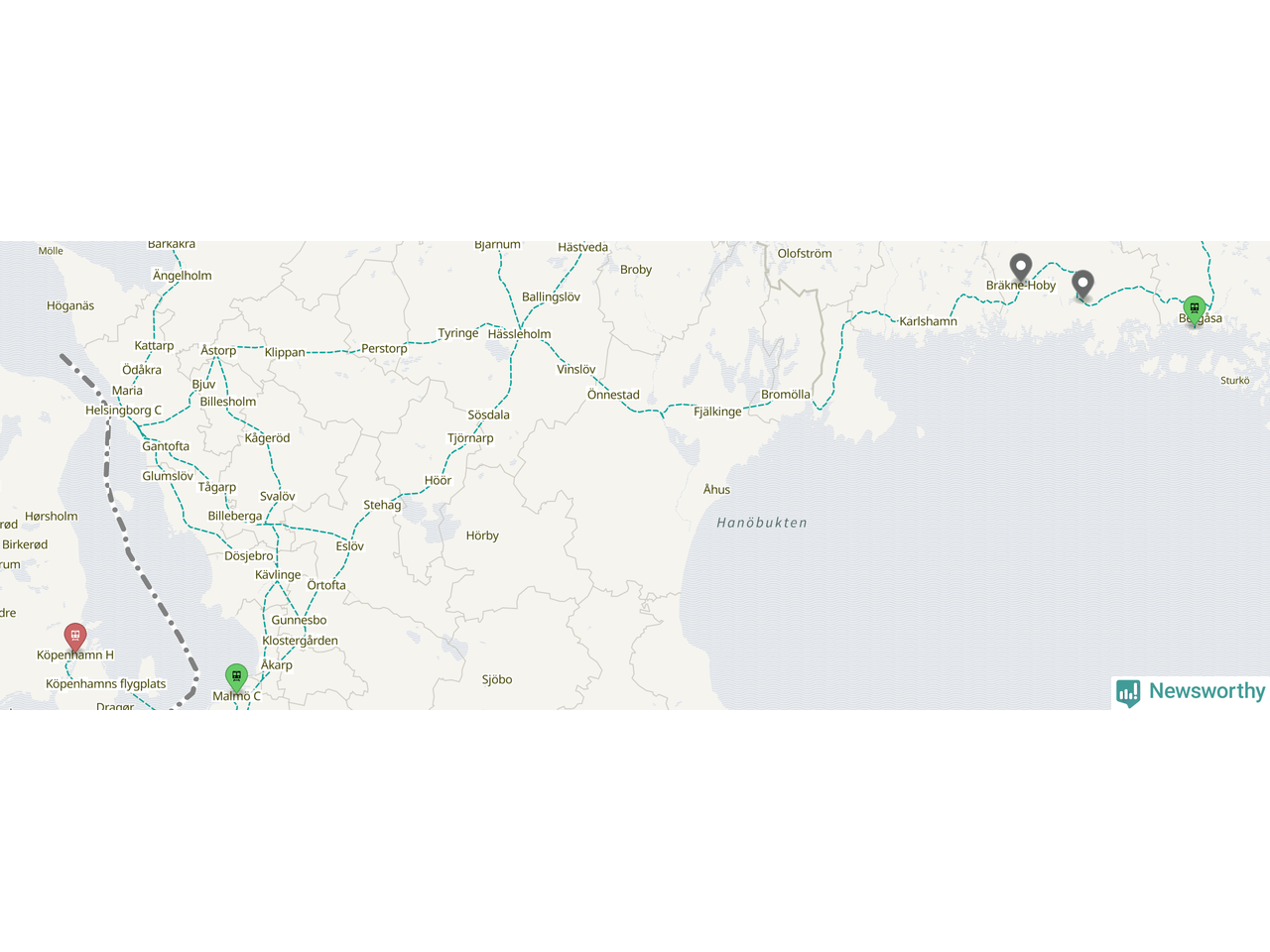Select the Kävlinge station label

click(278, 575)
